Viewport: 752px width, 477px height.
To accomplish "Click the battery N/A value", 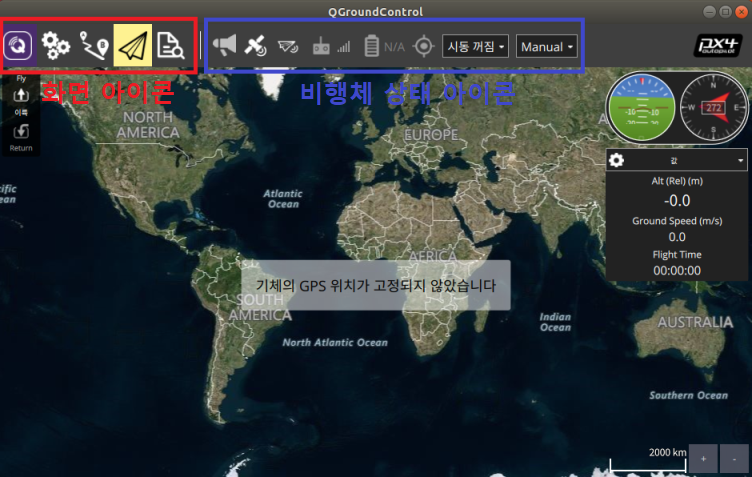I will [x=394, y=47].
